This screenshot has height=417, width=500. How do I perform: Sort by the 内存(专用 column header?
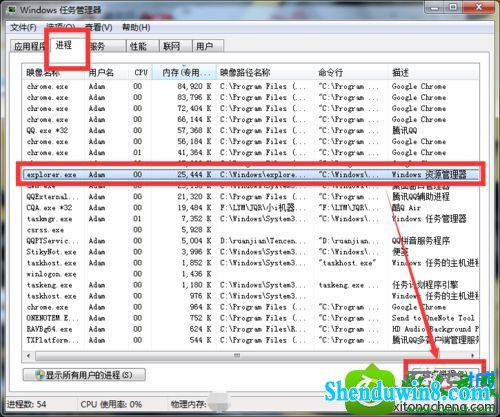coord(184,72)
